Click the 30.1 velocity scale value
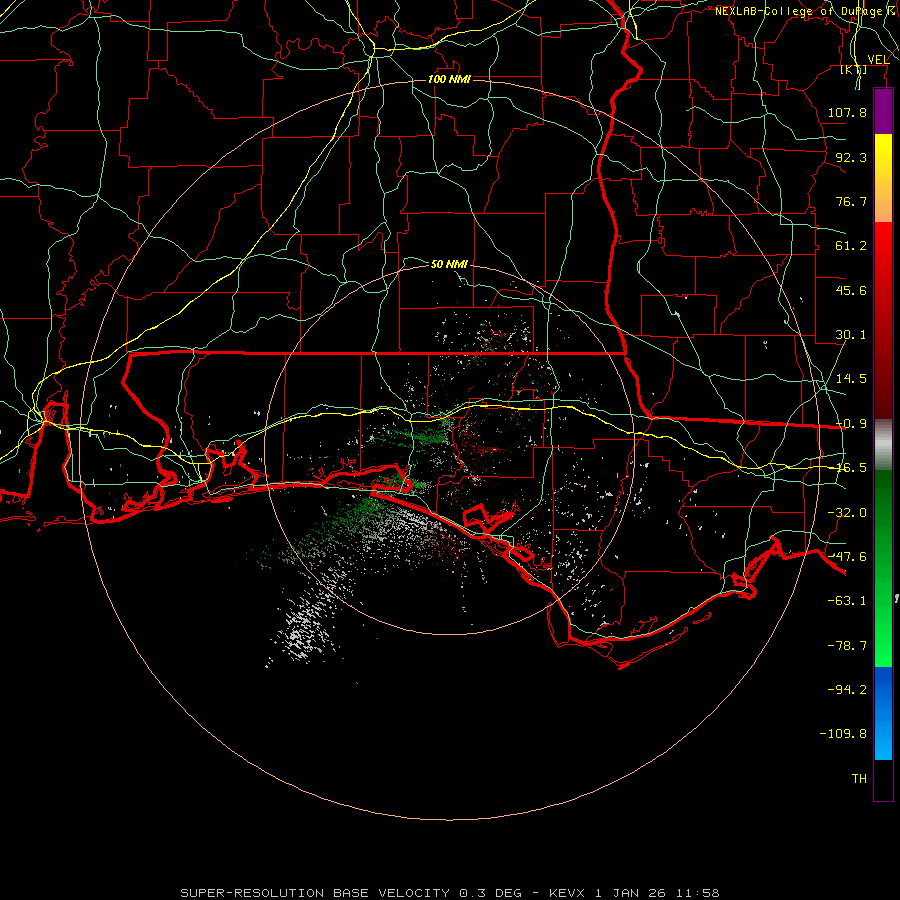The height and width of the screenshot is (900, 900). click(851, 335)
